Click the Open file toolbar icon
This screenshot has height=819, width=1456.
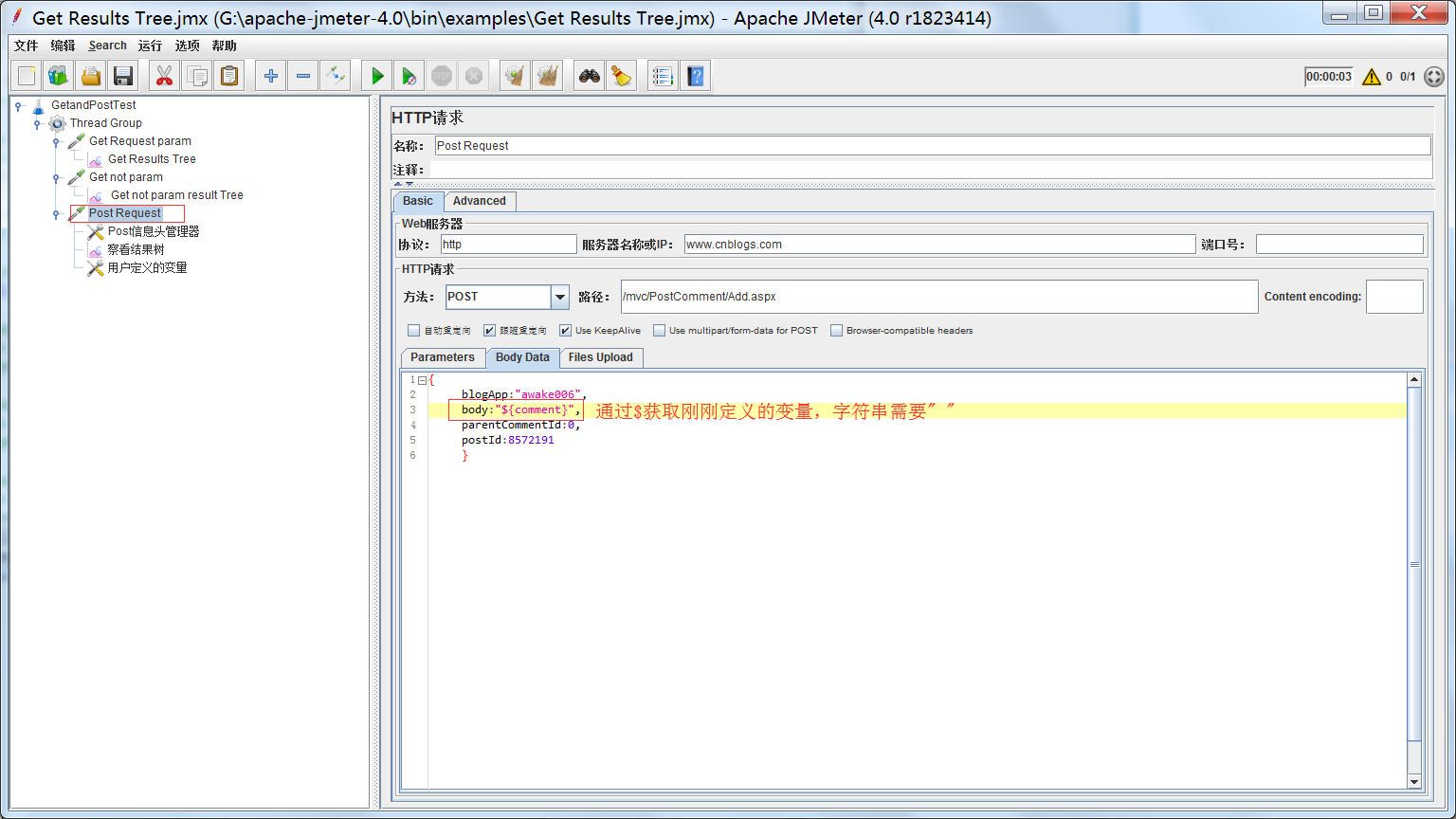click(91, 76)
